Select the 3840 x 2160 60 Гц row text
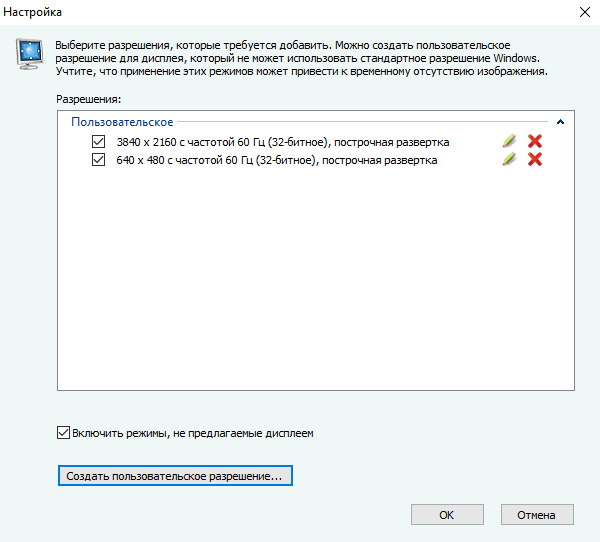 coord(283,142)
